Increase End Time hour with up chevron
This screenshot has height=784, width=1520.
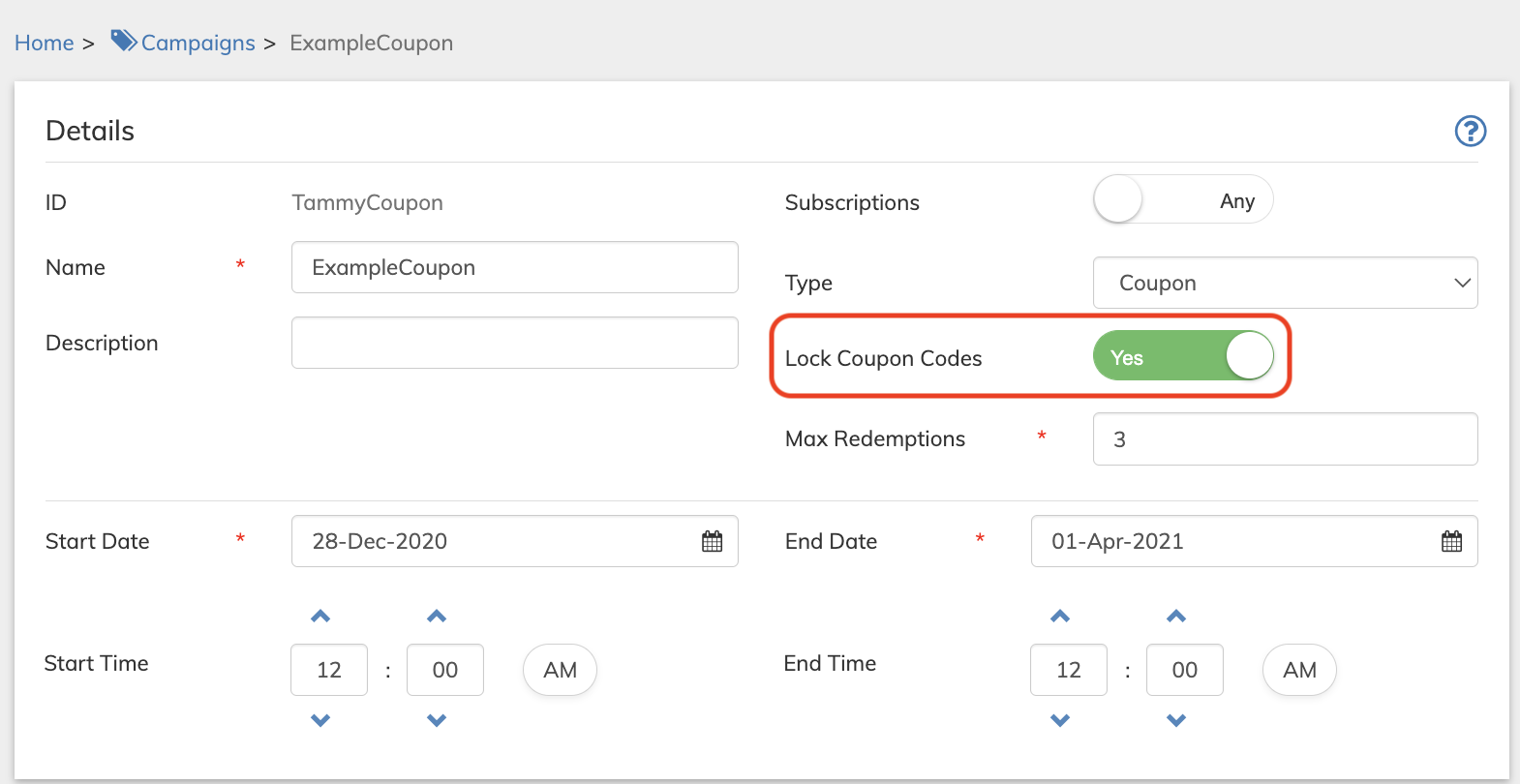1060,617
